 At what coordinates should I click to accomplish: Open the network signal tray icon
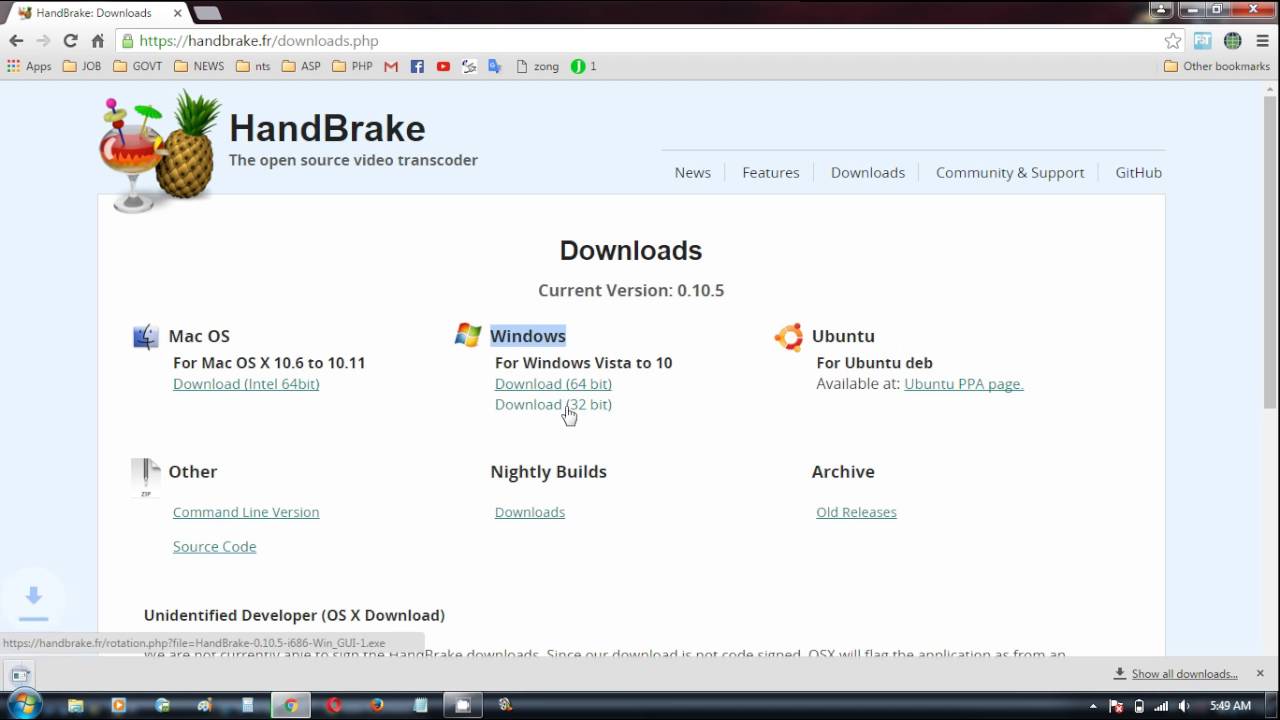[1161, 706]
